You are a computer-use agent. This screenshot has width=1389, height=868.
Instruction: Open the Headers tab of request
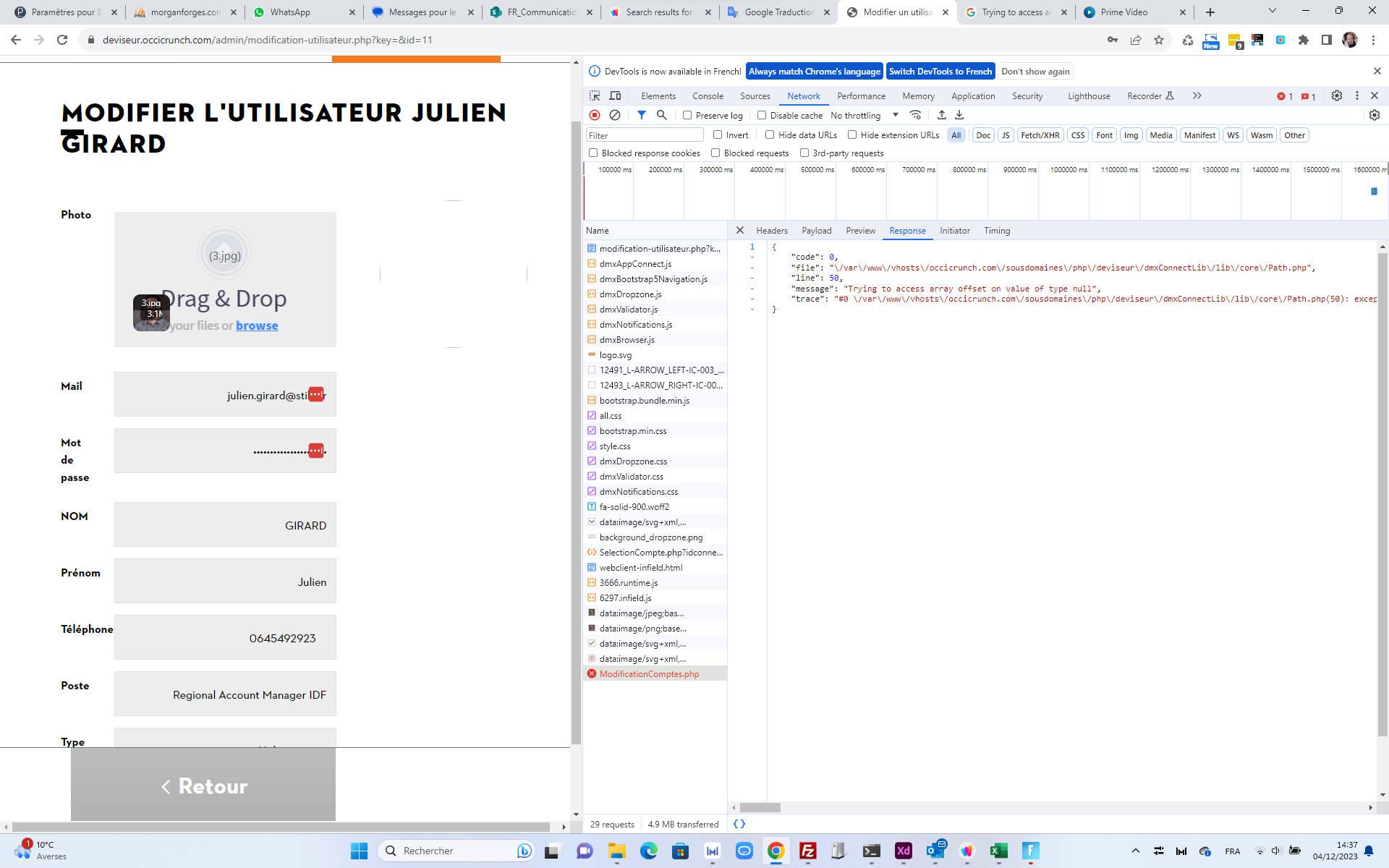coord(771,231)
